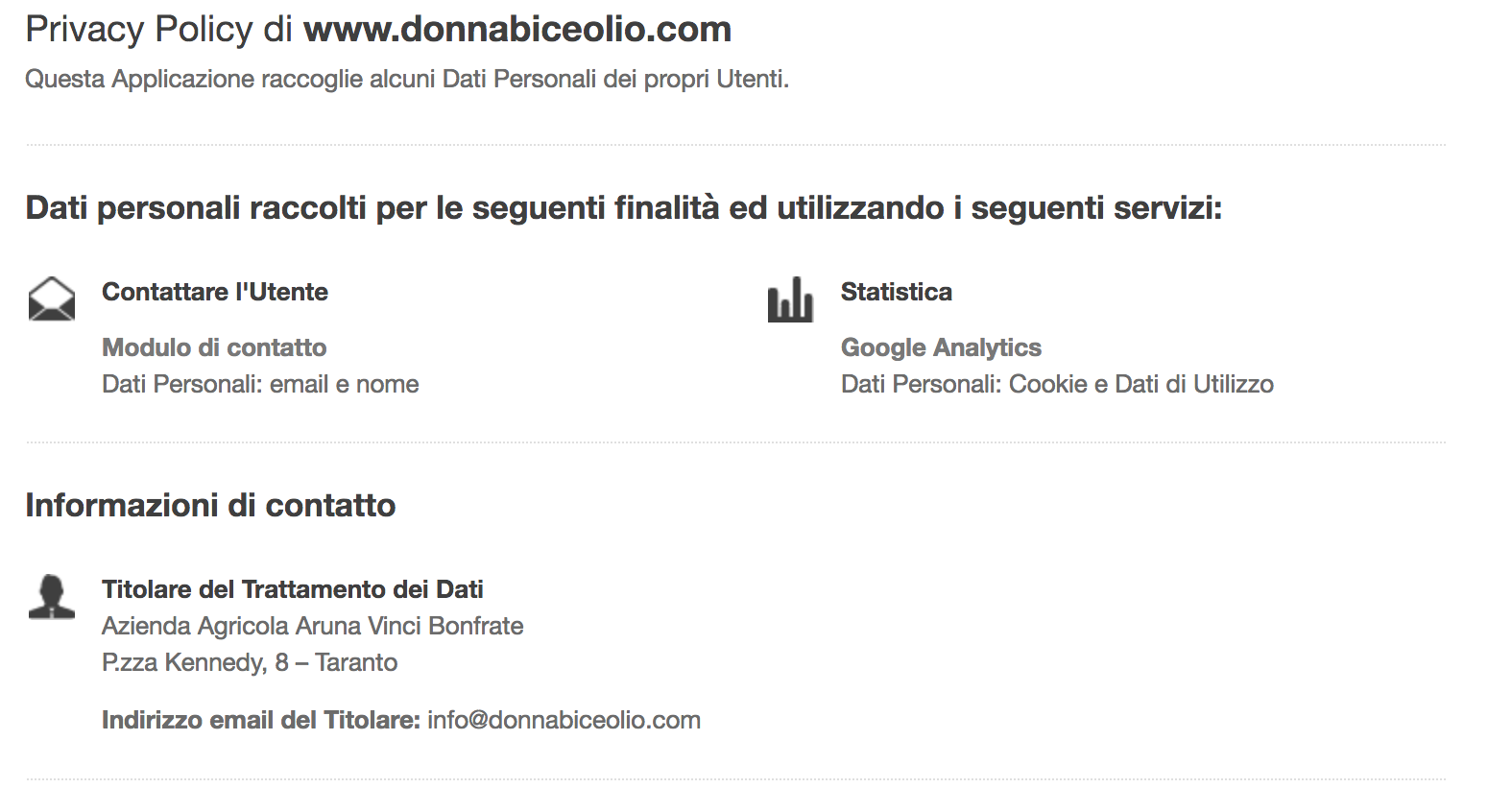Click the info@donnabiceolio.com email address
Screen dimensions: 1488x812
tap(564, 720)
